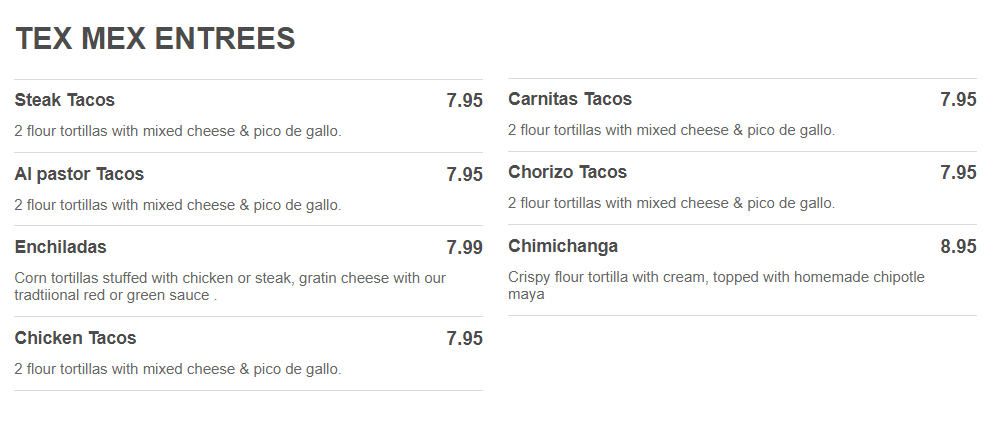Click the Carnitas Tacos price

tap(958, 100)
